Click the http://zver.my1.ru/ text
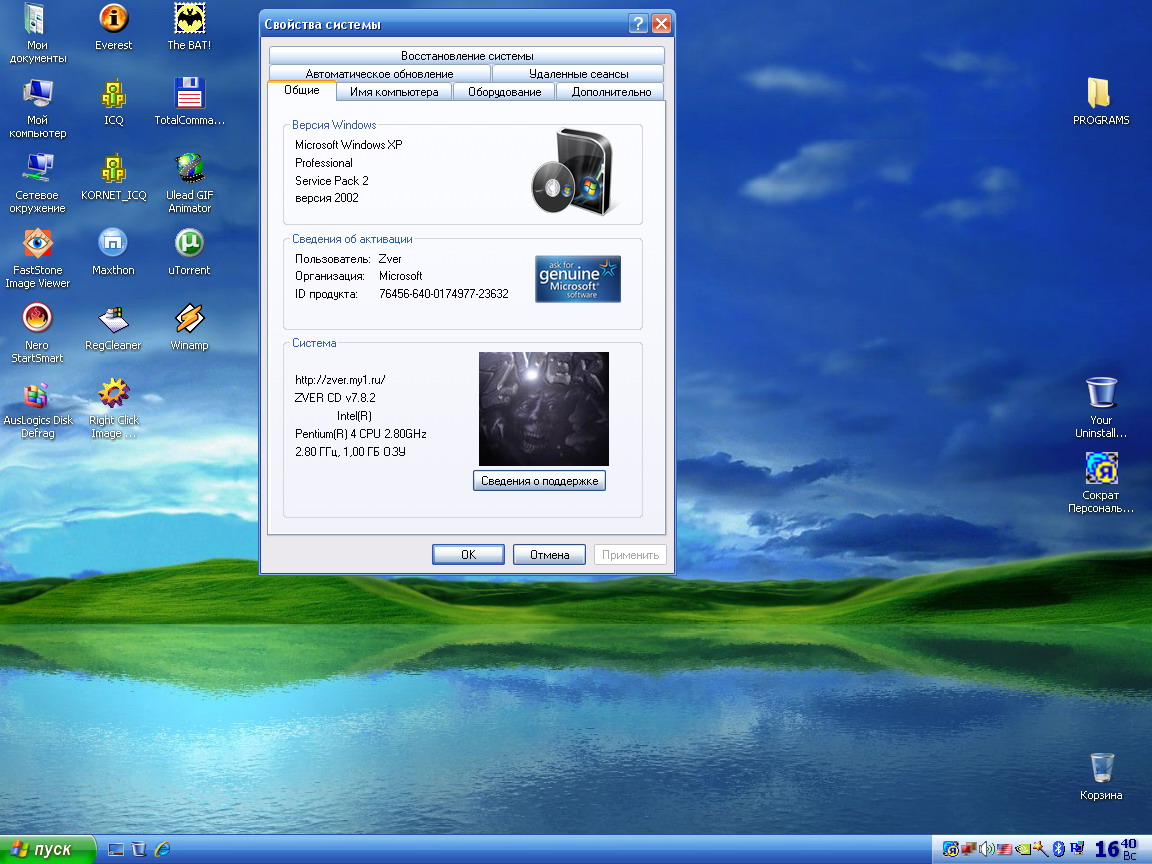Image resolution: width=1152 pixels, height=864 pixels. click(340, 380)
